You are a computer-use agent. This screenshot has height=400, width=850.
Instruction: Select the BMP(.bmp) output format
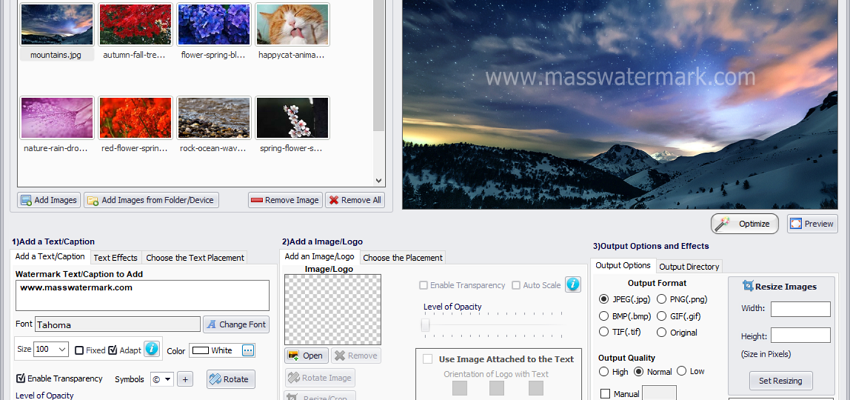point(603,316)
